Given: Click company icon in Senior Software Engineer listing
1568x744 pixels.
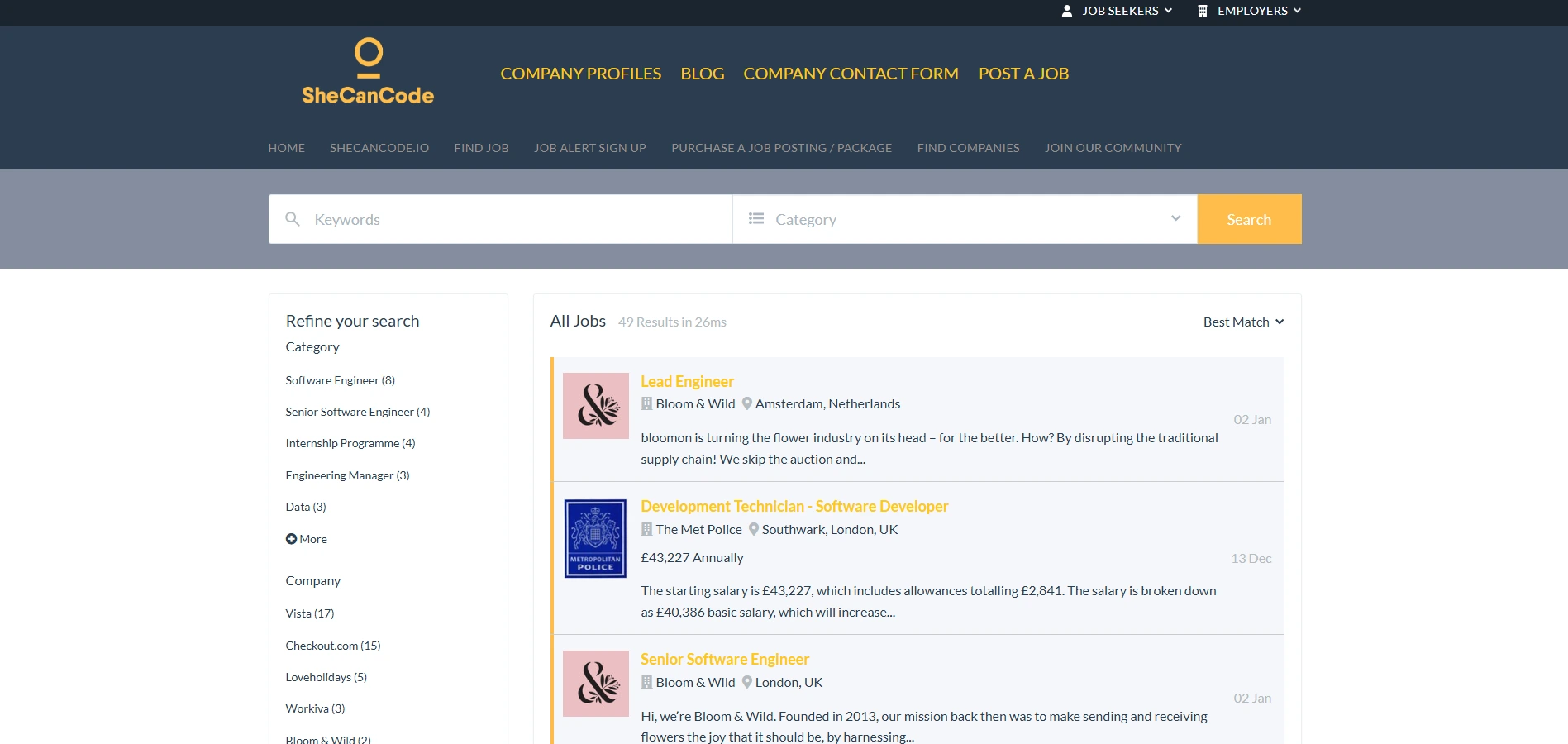Looking at the screenshot, I should [647, 682].
